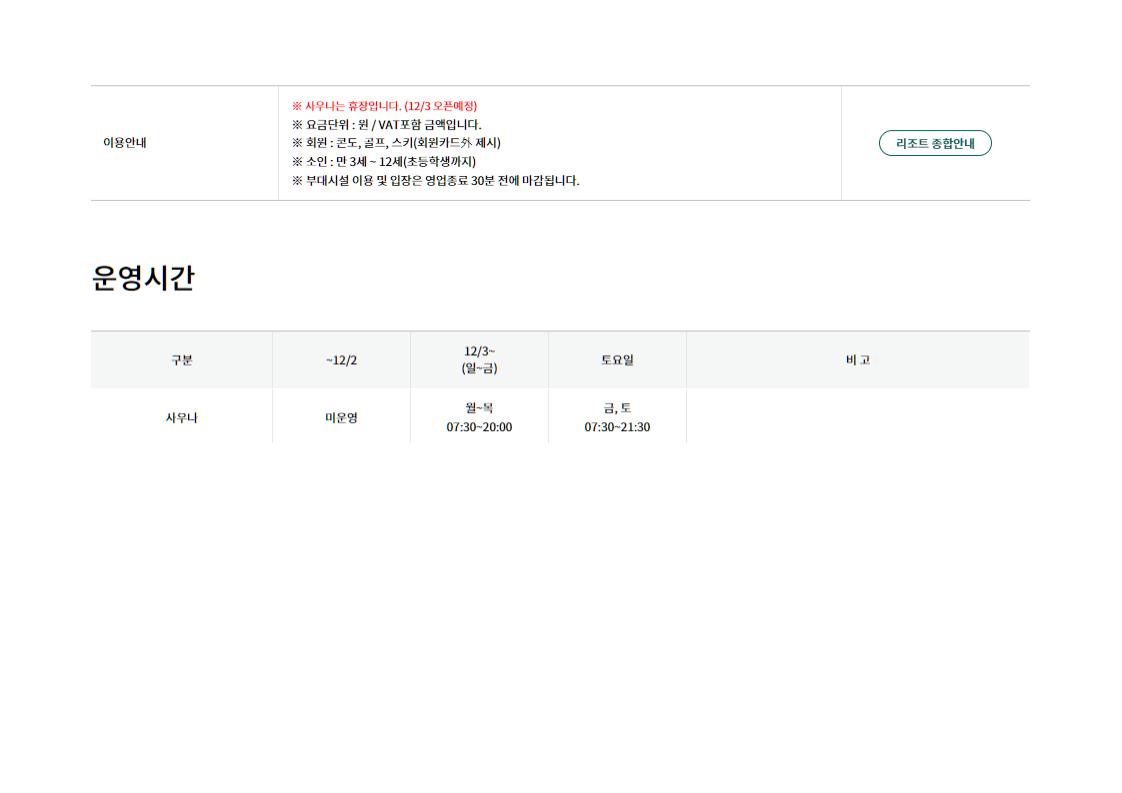1122x793 pixels.
Task: Select the ~12/2 column header
Action: point(341,360)
